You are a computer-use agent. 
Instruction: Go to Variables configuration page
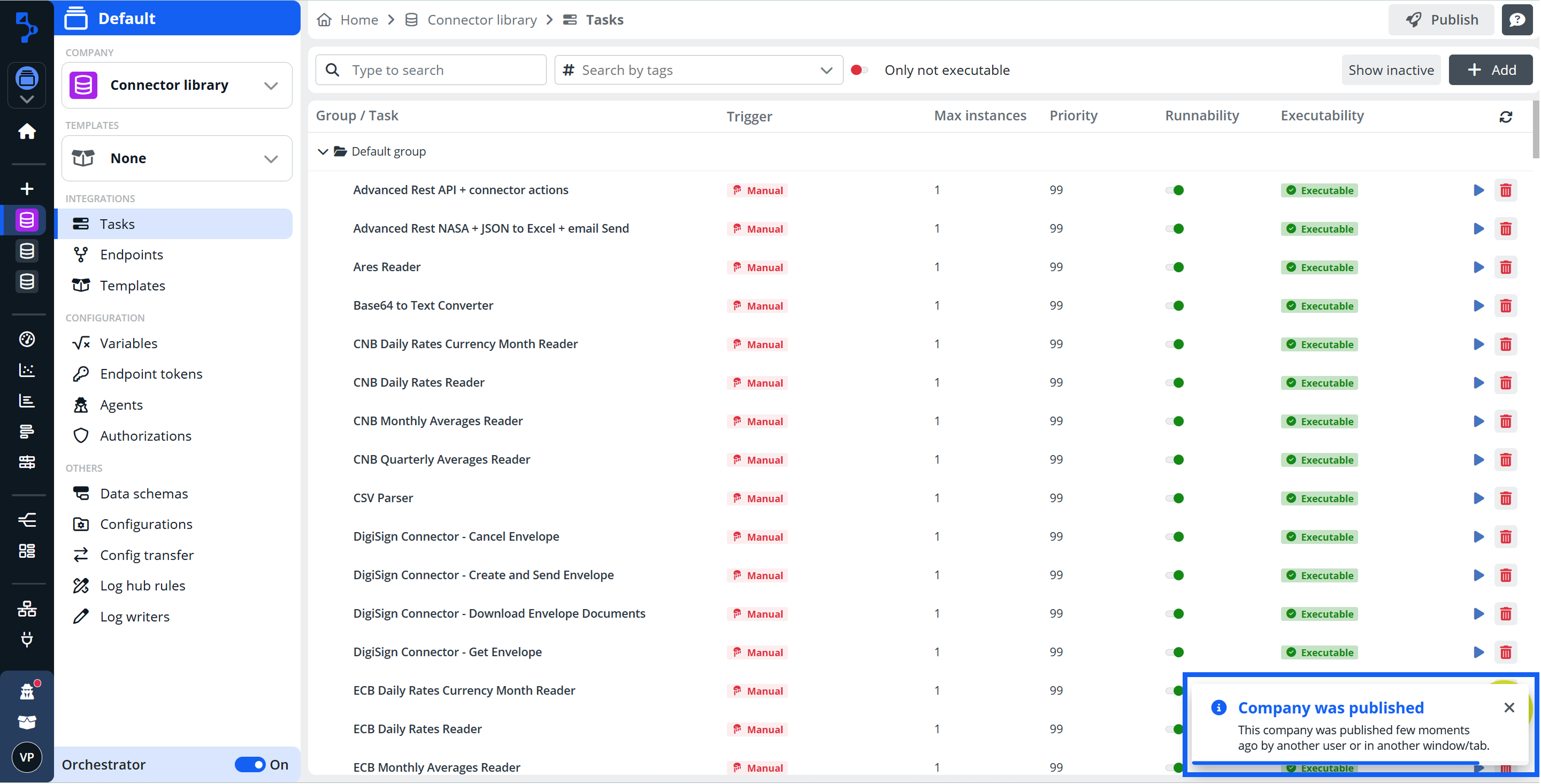[x=128, y=343]
